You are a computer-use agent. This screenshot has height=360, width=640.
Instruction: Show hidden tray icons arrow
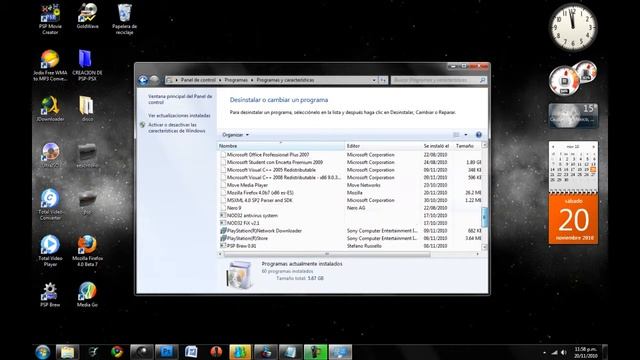coord(544,352)
